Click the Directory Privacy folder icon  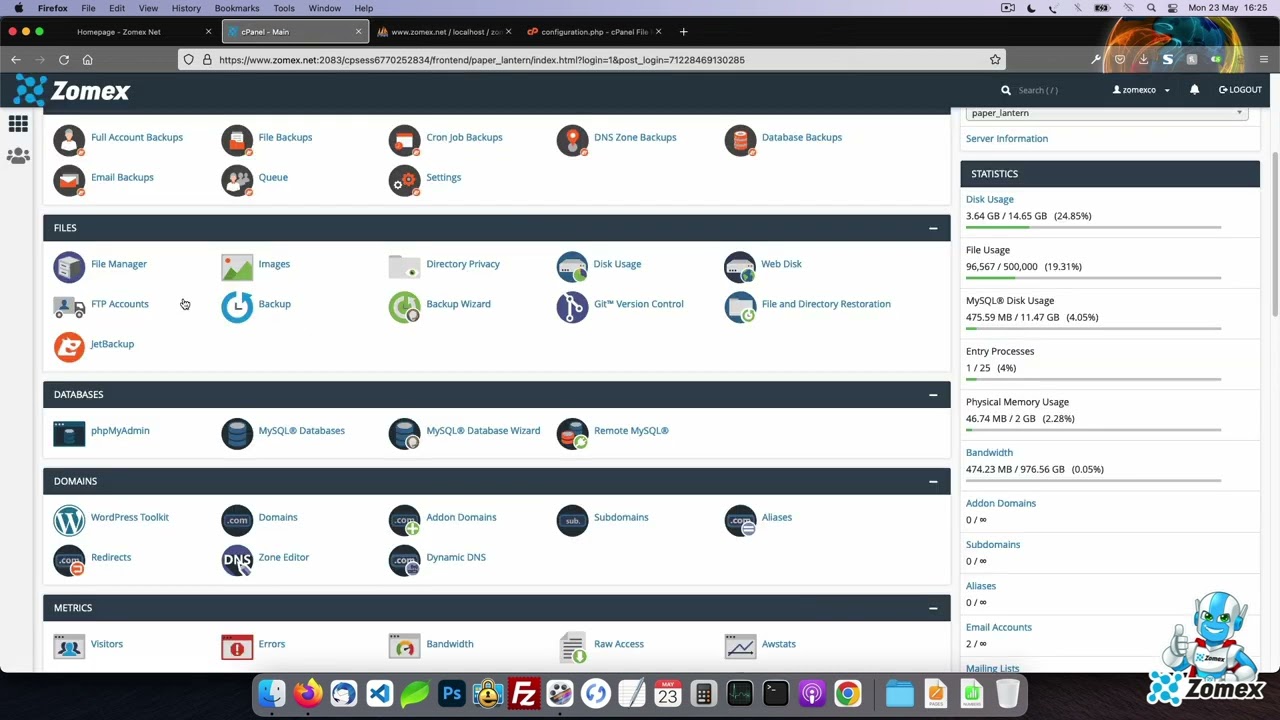pos(404,267)
